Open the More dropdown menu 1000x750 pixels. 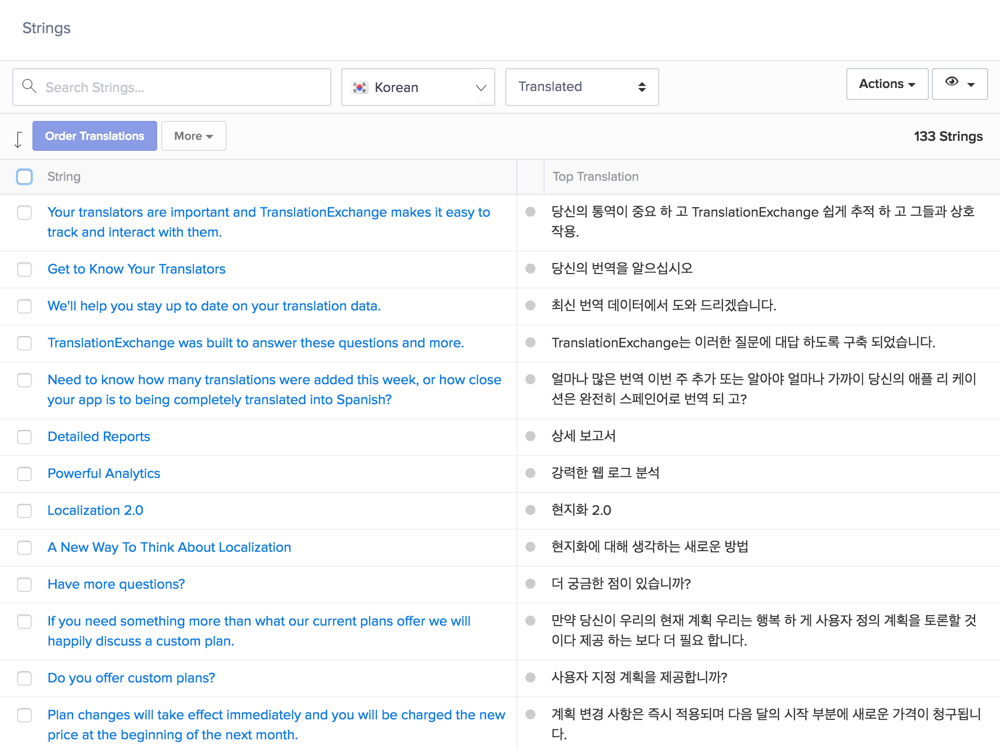pyautogui.click(x=193, y=136)
